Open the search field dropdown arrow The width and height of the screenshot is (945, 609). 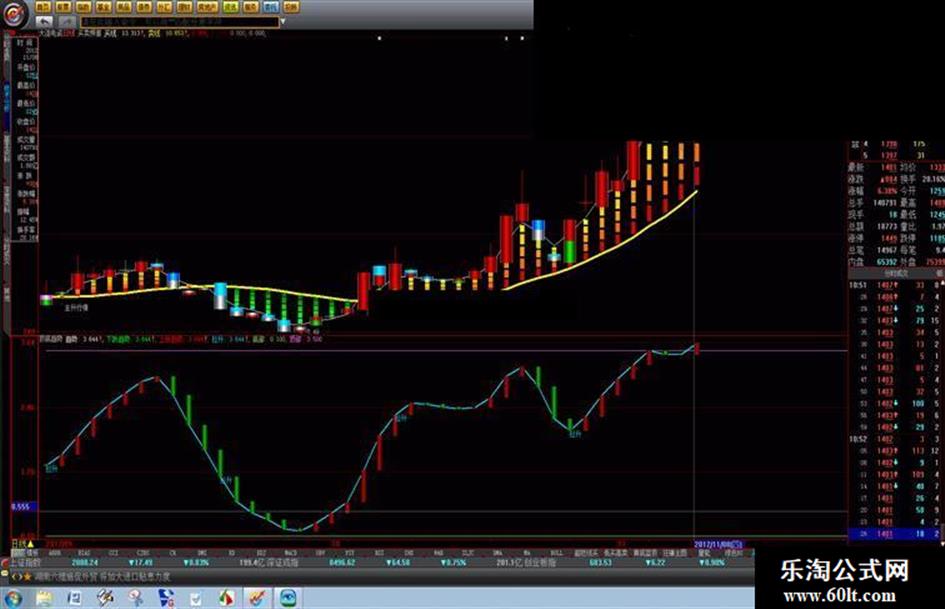pyautogui.click(x=283, y=21)
